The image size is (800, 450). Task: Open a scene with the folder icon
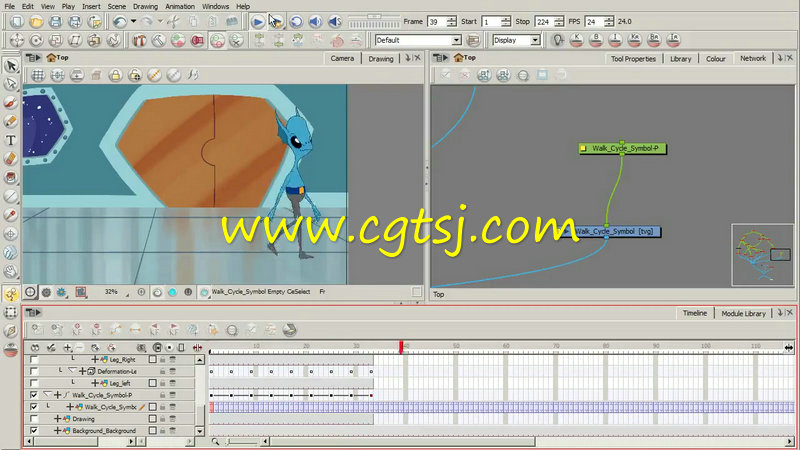click(x=36, y=21)
